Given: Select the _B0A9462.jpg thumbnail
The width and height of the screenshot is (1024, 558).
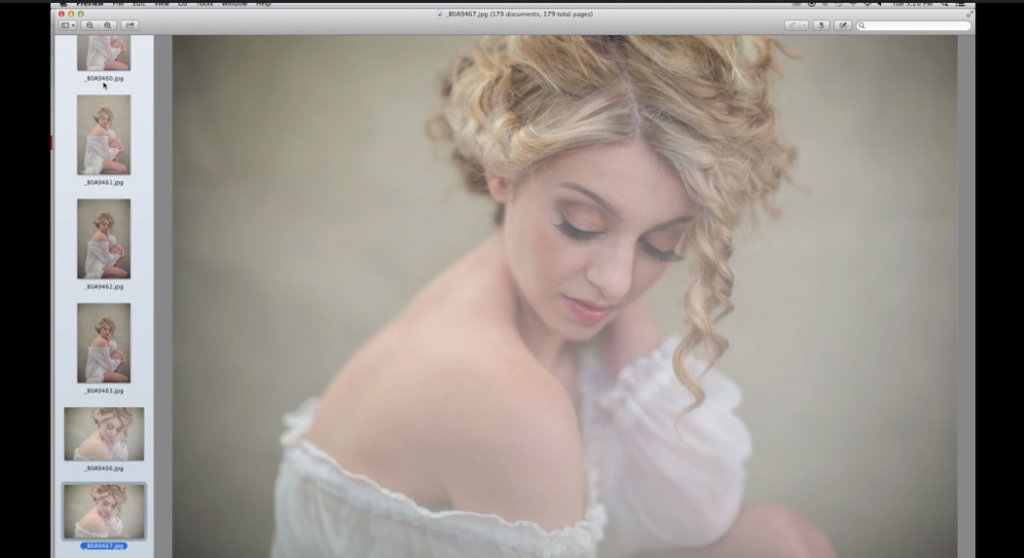Looking at the screenshot, I should [x=104, y=239].
